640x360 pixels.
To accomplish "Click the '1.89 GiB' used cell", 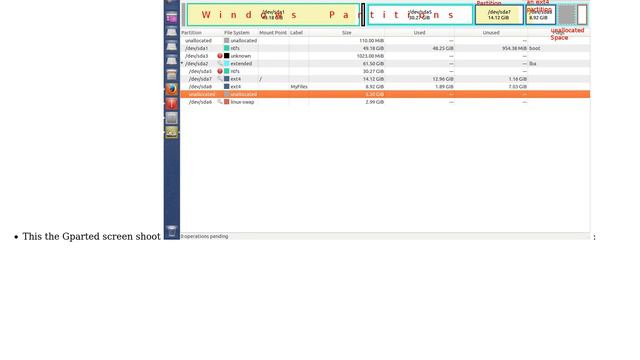I will point(444,87).
